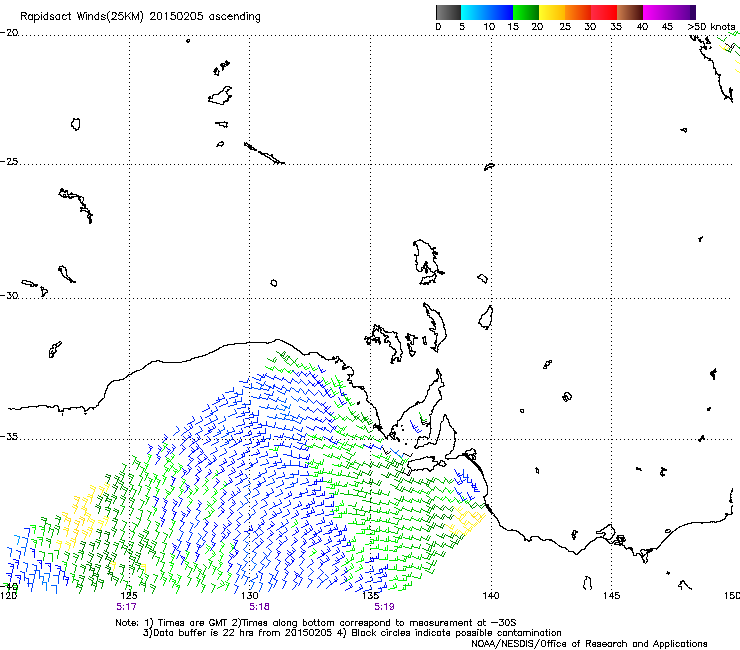This screenshot has width=740, height=650.
Task: Click the purple 5:18 time label
Action: [260, 607]
